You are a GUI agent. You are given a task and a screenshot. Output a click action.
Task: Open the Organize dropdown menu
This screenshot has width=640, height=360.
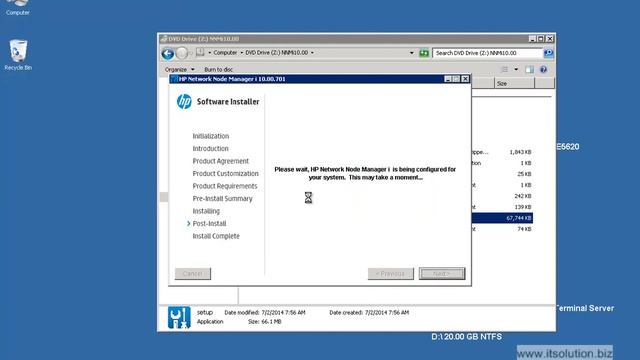tap(180, 69)
